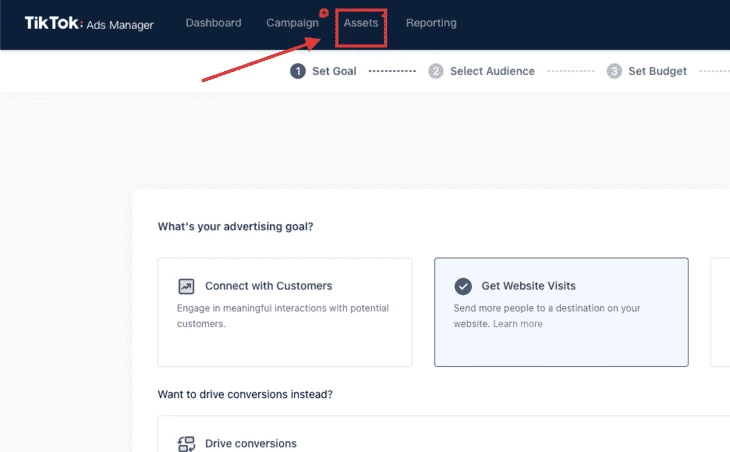Toggle the Get Website Visits checkmark

pyautogui.click(x=463, y=286)
